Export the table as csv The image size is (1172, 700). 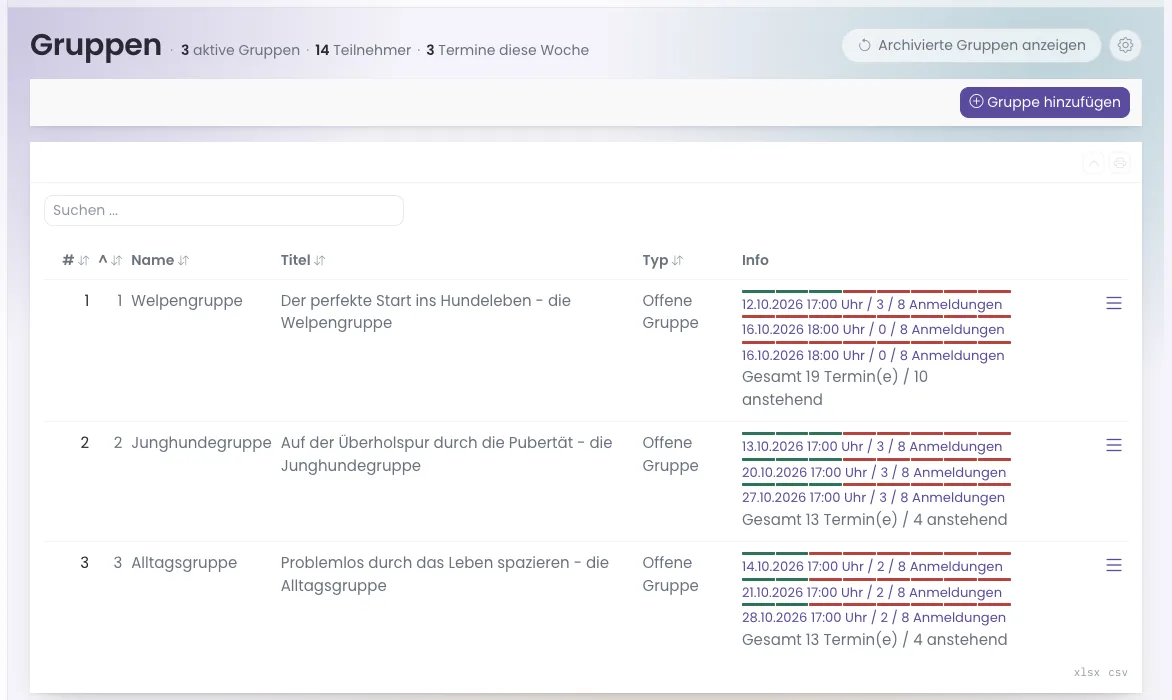pos(1118,672)
